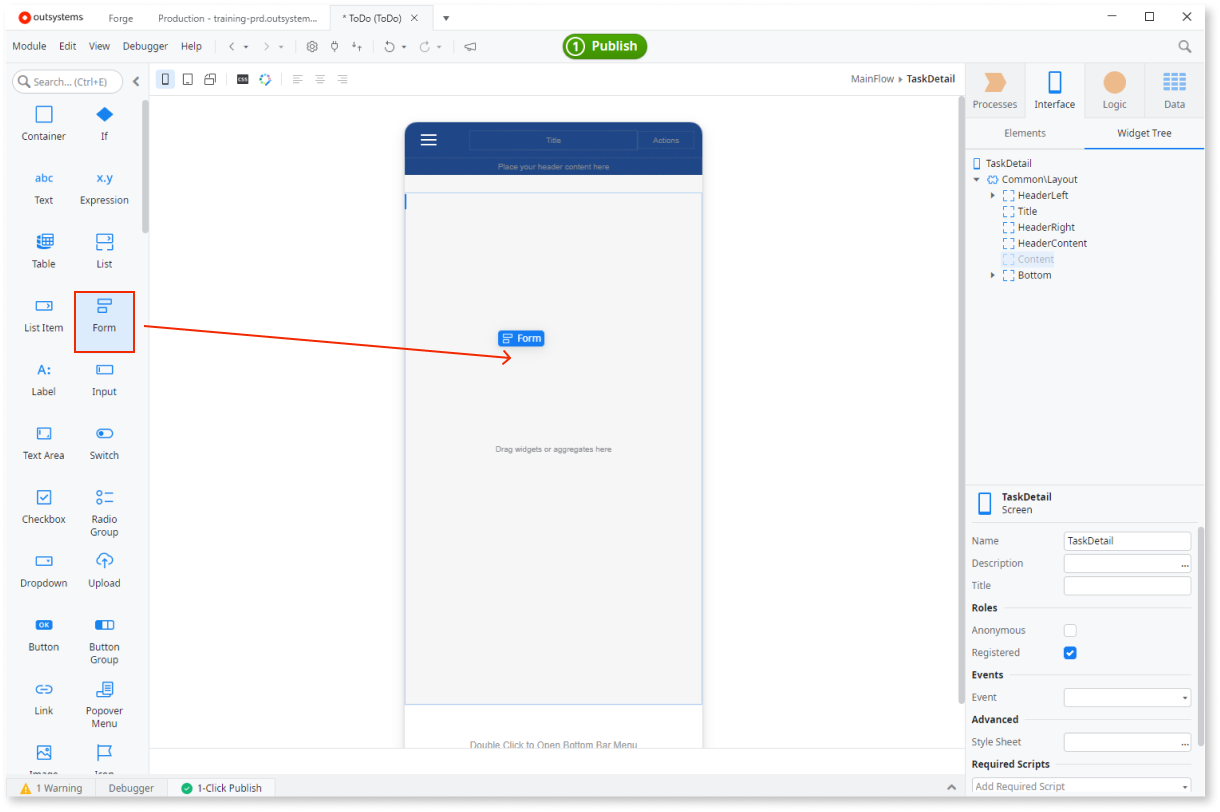Click the 1-Click Publish button
The height and width of the screenshot is (812, 1220).
tap(220, 788)
